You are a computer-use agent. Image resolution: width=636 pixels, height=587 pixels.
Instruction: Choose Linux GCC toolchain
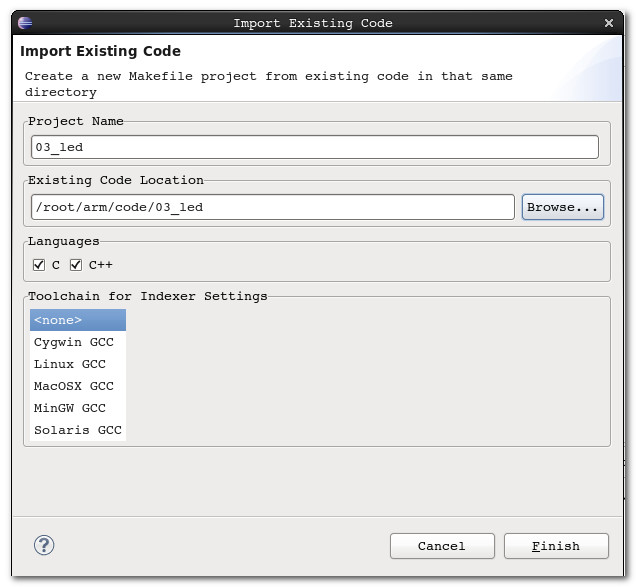point(70,364)
